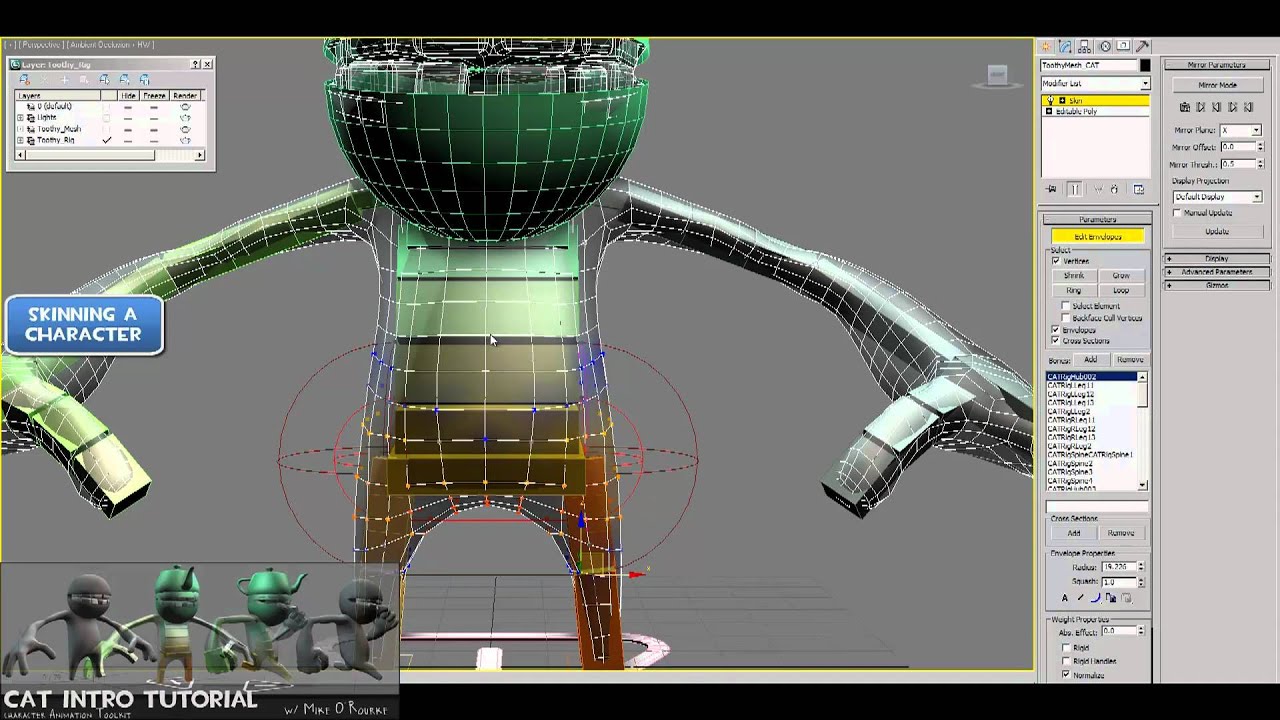This screenshot has width=1280, height=720.
Task: Enable the Rigid checkbox
Action: pyautogui.click(x=1067, y=648)
